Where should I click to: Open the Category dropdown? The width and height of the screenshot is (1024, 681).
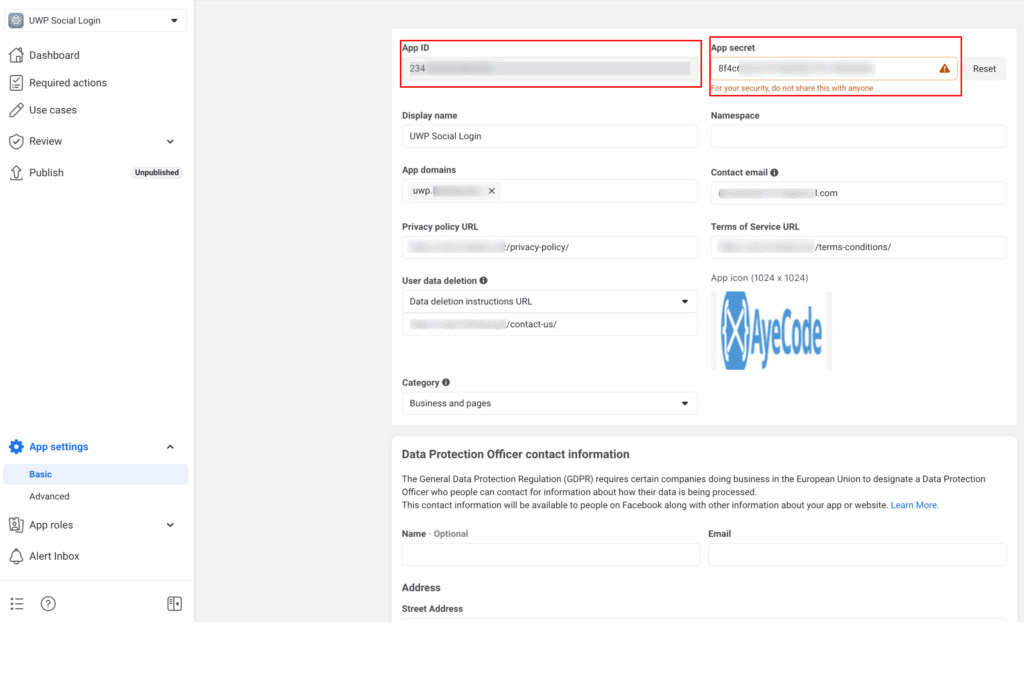click(x=549, y=403)
